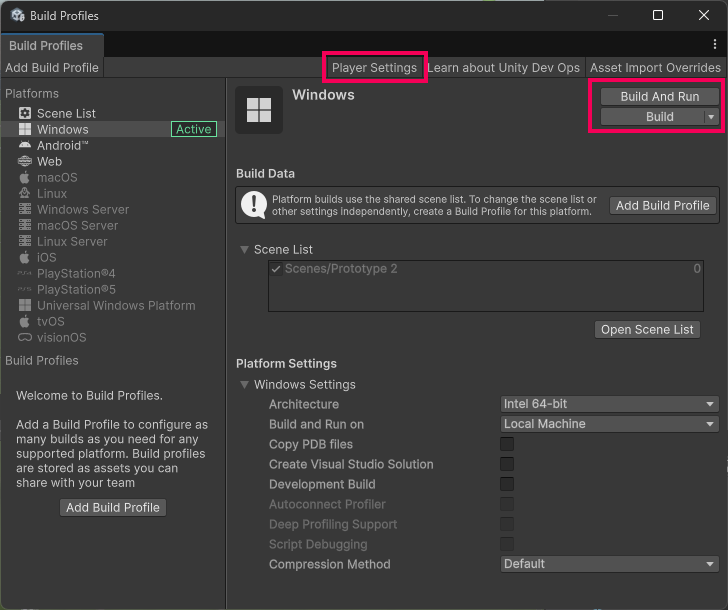
Task: Check Create Visual Studio Solution
Action: [x=507, y=464]
